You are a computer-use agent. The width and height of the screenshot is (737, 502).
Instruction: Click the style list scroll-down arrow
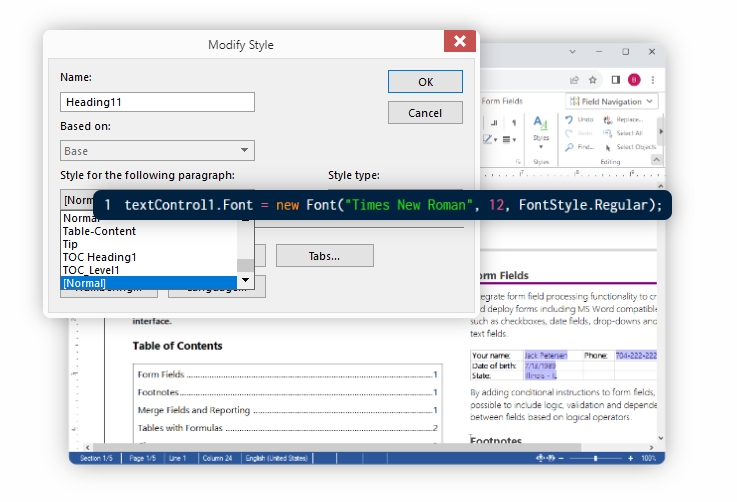pyautogui.click(x=245, y=280)
